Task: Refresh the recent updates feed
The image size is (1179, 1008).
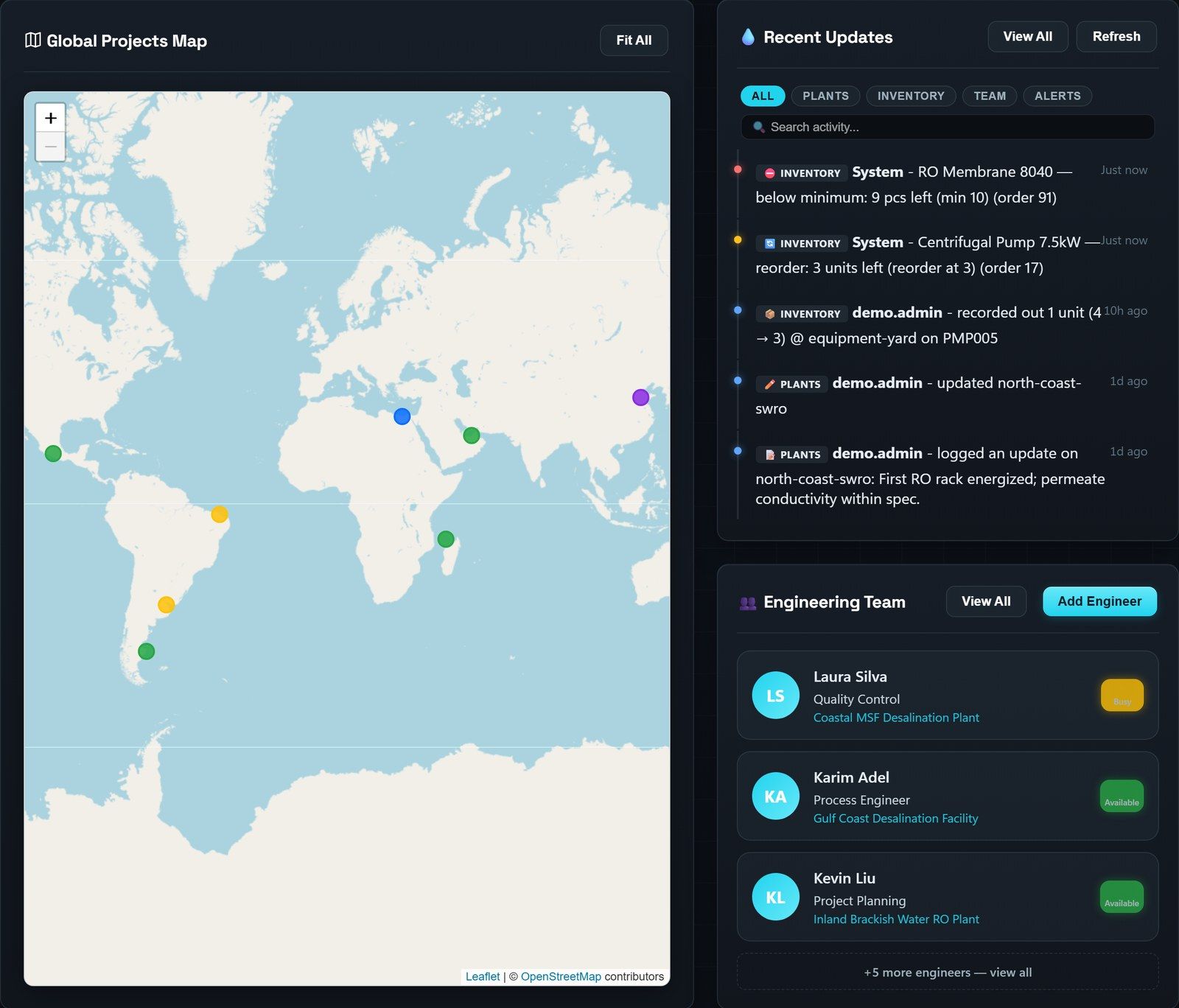Action: (1116, 37)
